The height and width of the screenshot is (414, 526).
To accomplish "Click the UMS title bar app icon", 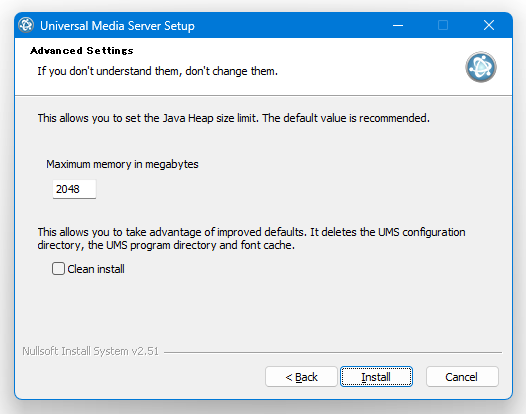I will (26, 25).
